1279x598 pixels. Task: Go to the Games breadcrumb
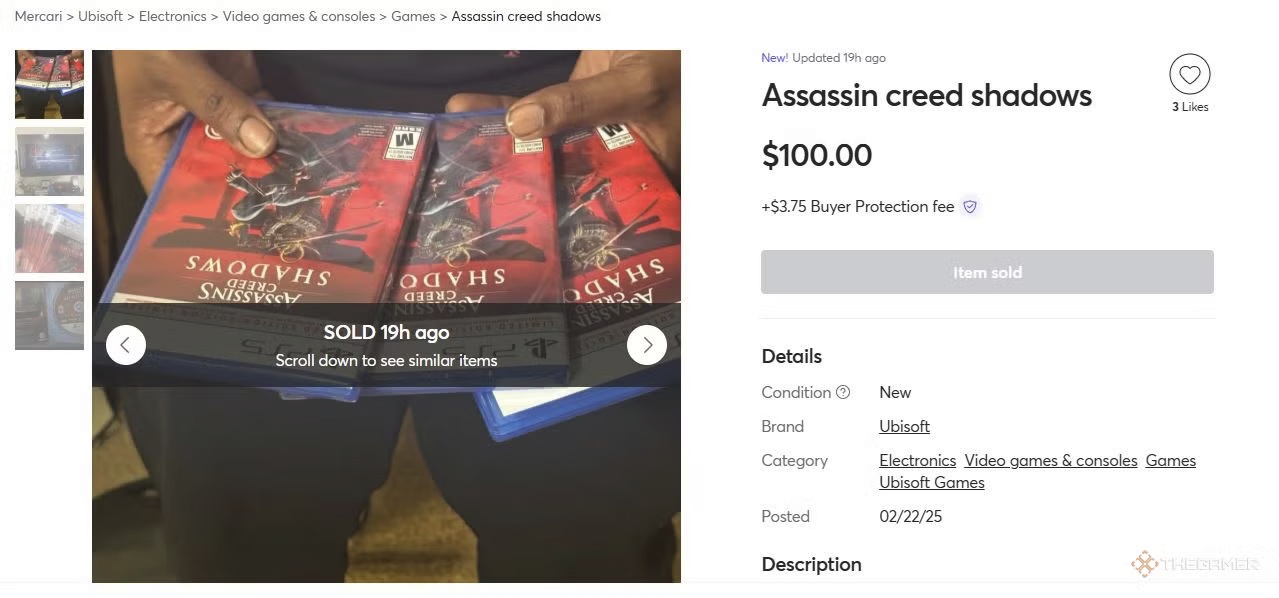click(x=413, y=16)
